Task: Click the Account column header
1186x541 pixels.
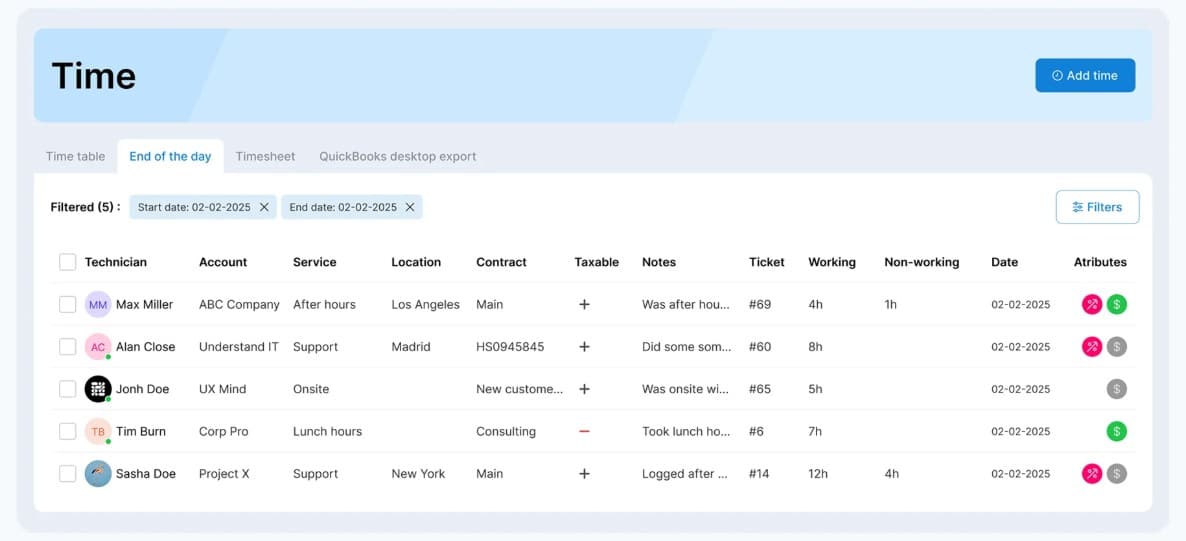Action: [x=223, y=262]
